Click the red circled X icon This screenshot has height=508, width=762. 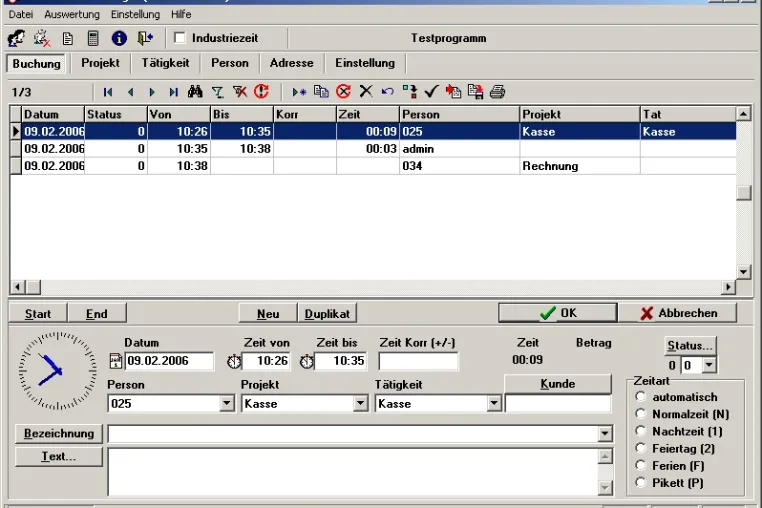344,91
